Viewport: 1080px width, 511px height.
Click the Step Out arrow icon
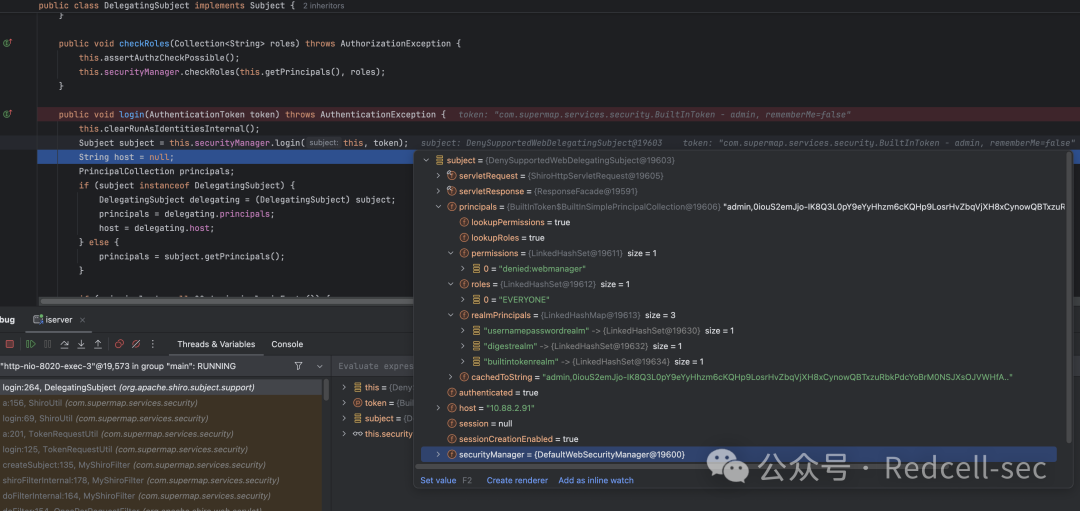[98, 344]
